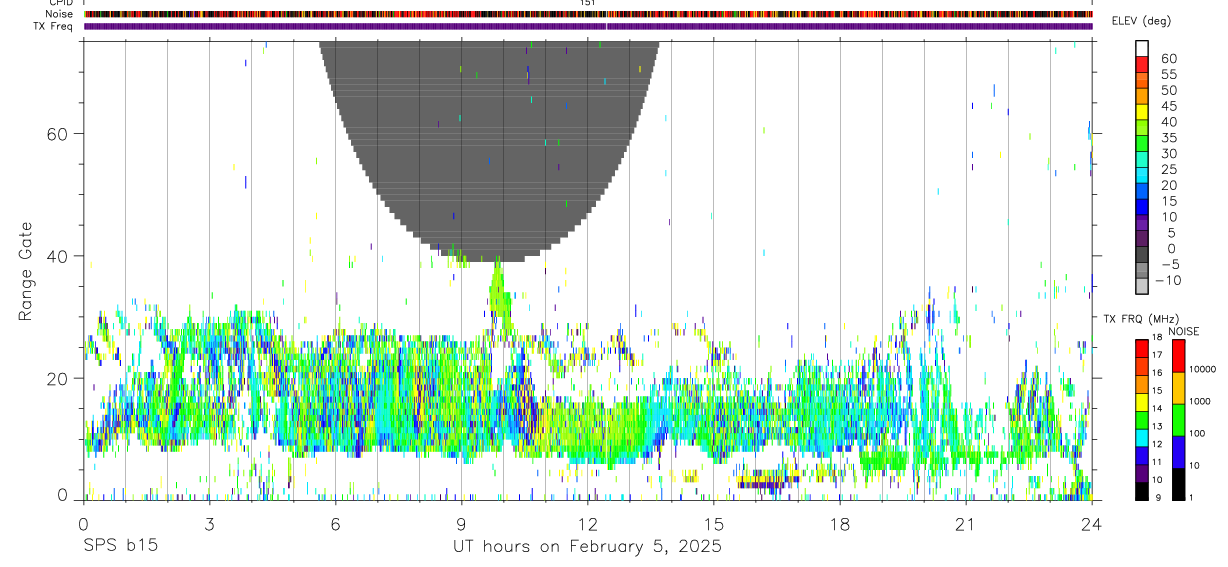Pick the black bottom segment of TX FRQ colorbar
The image size is (1228, 567).
click(1141, 491)
